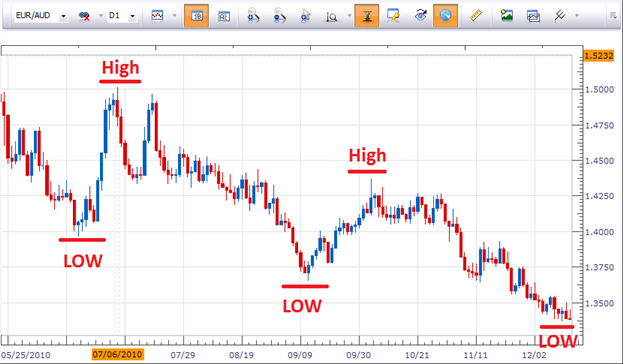Click the first zoom magnifier icon

253,15
